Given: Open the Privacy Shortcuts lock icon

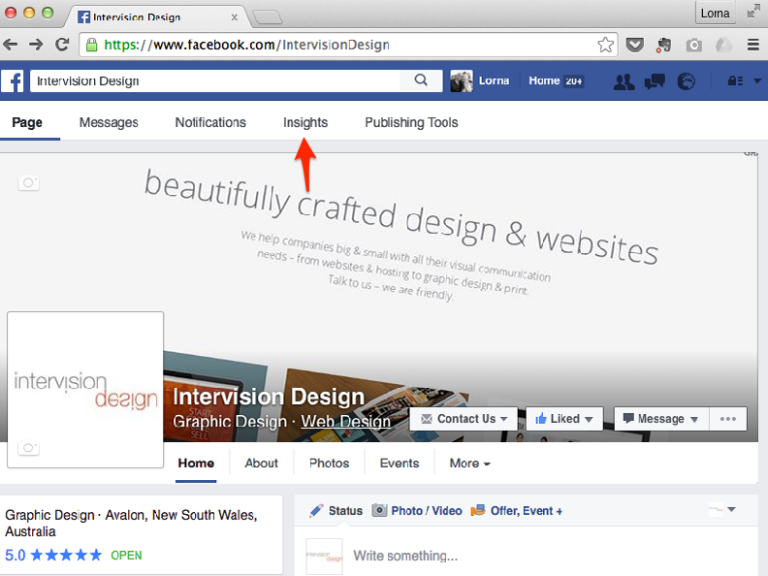Looking at the screenshot, I should click(x=735, y=81).
